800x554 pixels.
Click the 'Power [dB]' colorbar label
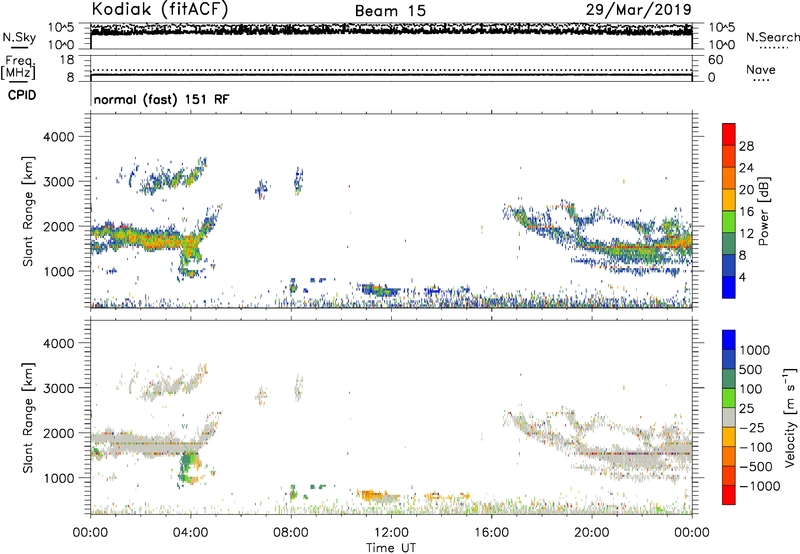(x=763, y=211)
